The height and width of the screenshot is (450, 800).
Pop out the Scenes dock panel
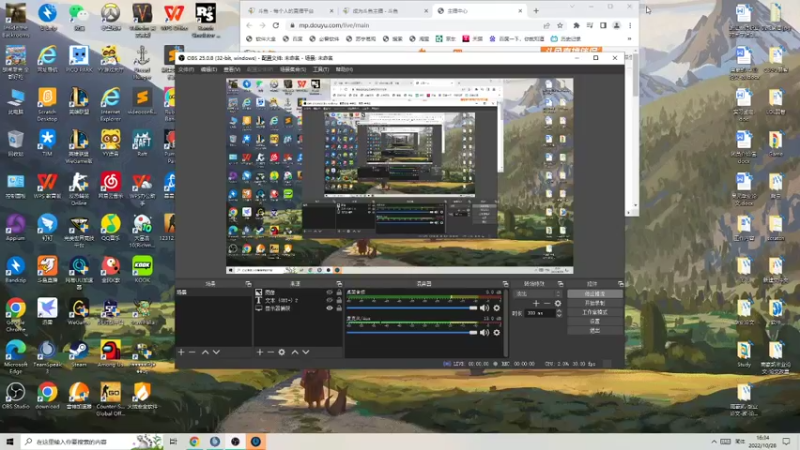(248, 284)
